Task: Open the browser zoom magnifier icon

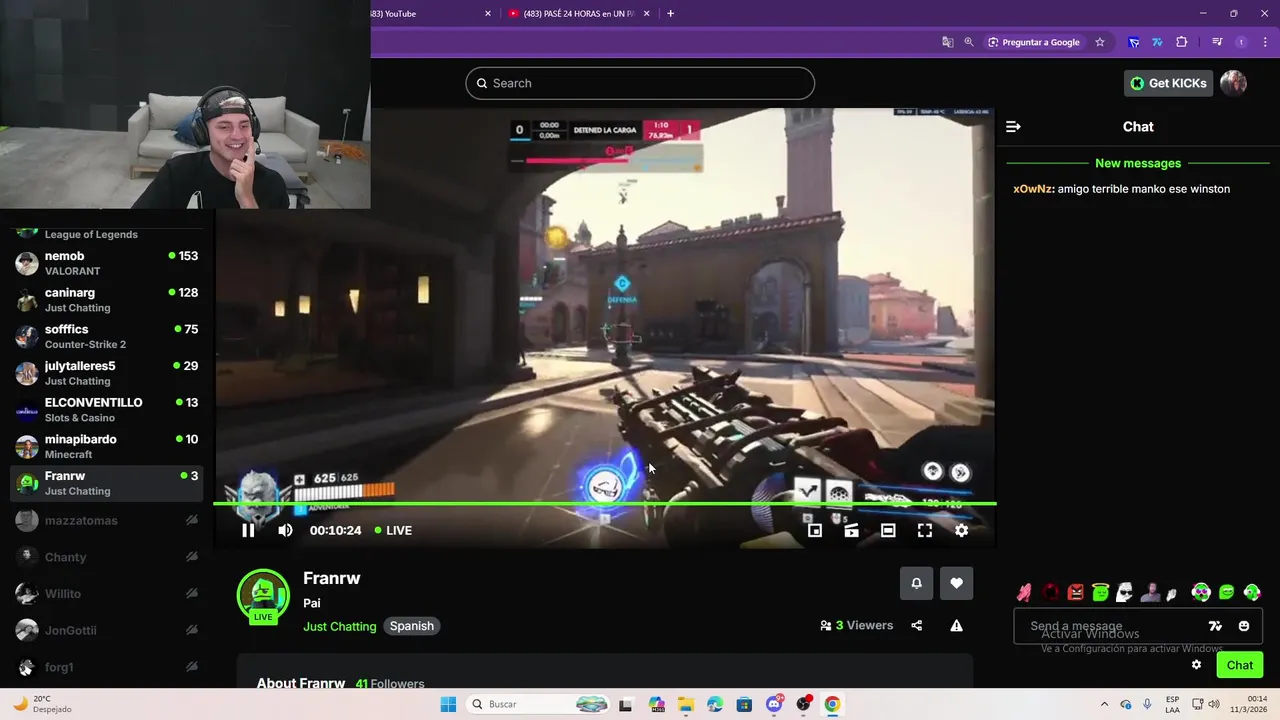Action: 969,42
